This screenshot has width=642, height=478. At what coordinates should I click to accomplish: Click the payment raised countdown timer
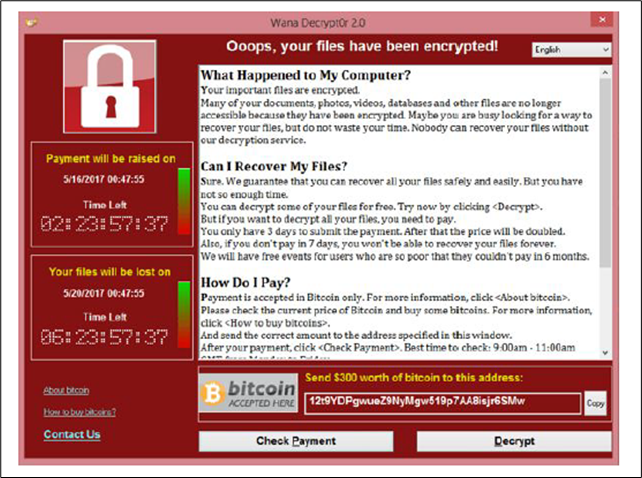[104, 224]
